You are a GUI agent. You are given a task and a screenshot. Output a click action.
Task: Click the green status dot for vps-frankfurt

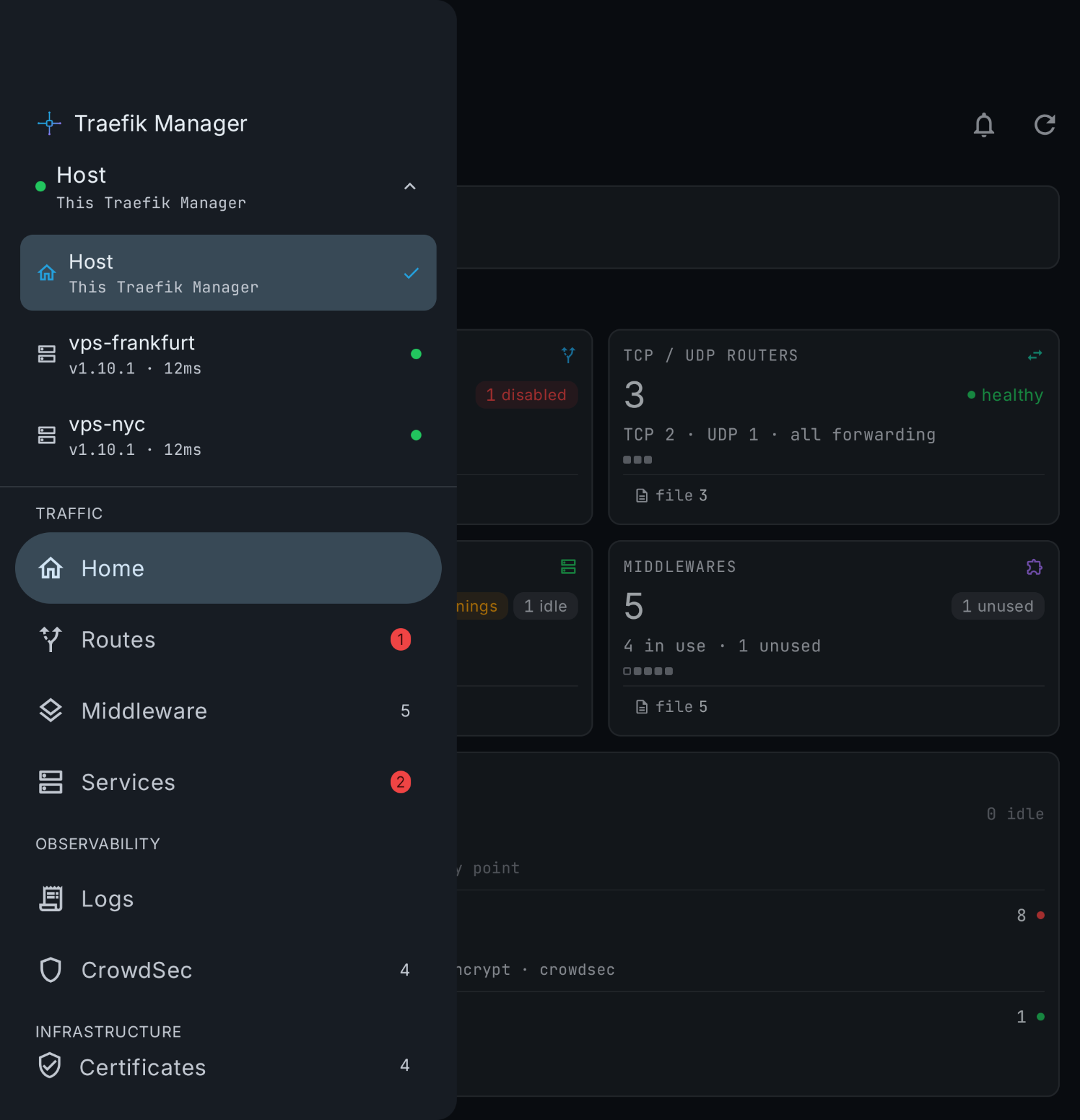[x=416, y=354]
